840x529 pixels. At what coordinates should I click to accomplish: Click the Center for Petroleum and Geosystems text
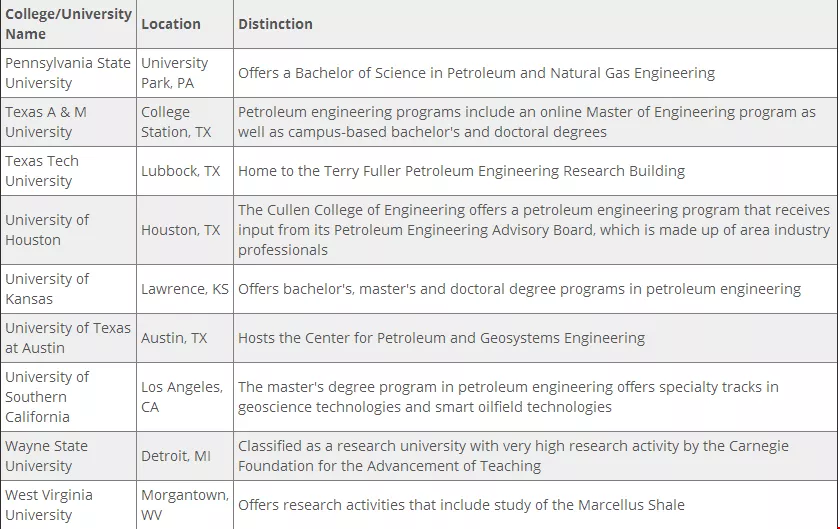[x=441, y=338]
